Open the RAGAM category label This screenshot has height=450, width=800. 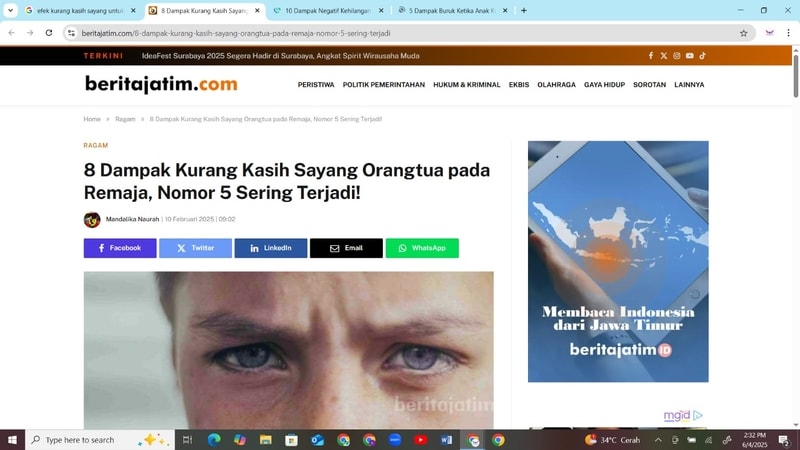[x=96, y=145]
